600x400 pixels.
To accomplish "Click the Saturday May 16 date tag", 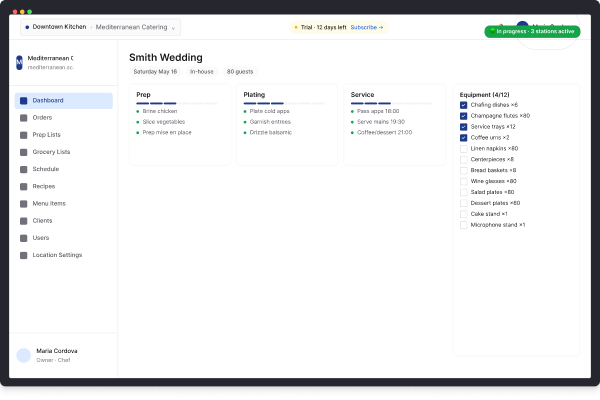I will point(155,72).
